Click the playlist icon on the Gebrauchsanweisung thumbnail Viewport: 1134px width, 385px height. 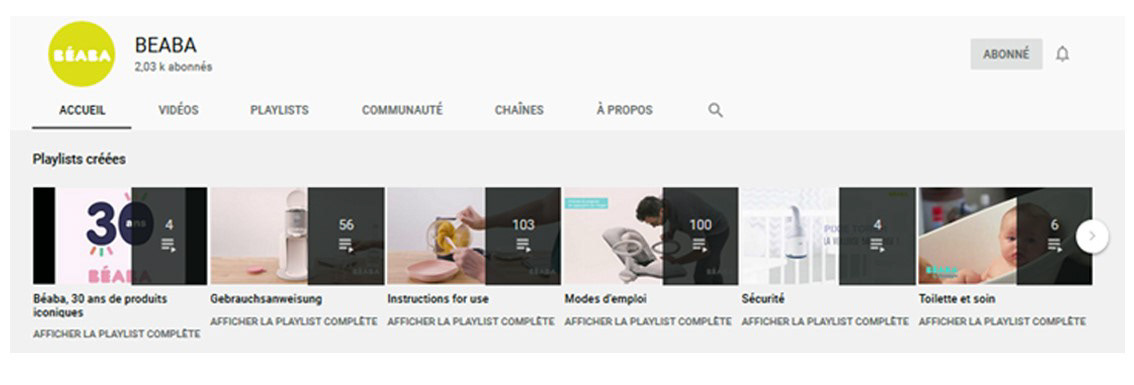click(x=346, y=245)
